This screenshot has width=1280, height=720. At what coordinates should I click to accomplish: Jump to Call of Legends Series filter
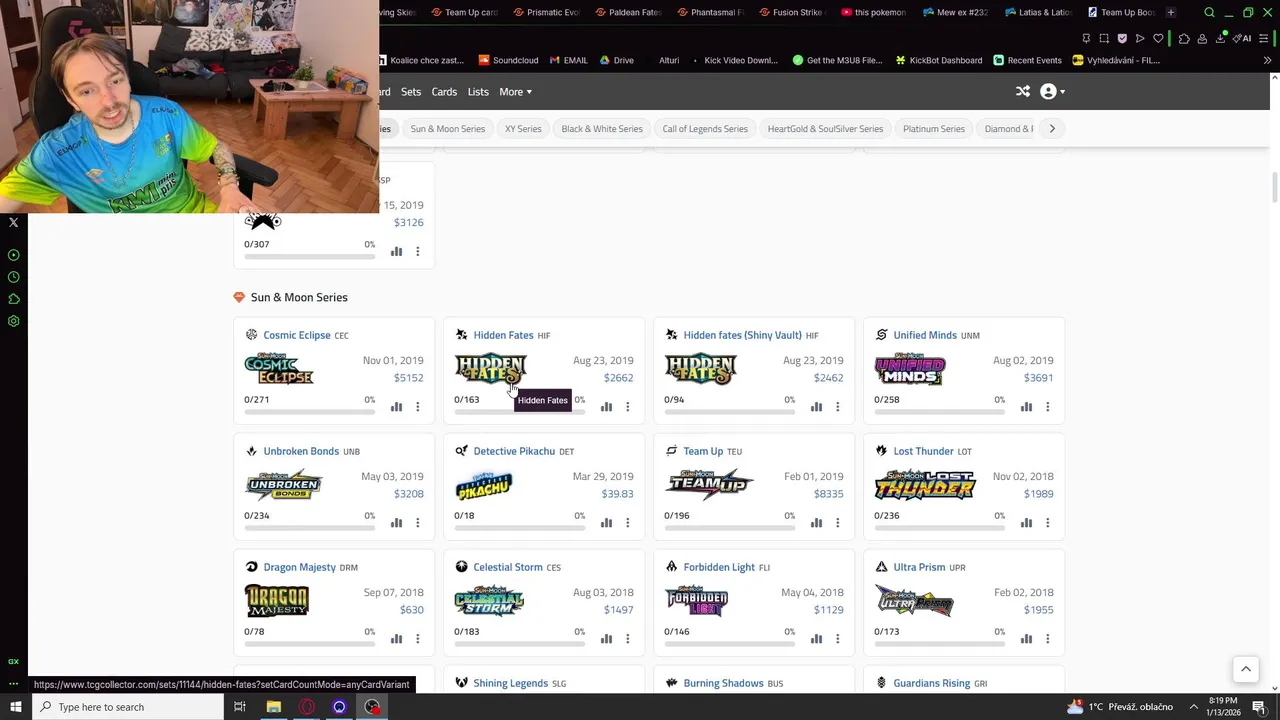click(705, 129)
